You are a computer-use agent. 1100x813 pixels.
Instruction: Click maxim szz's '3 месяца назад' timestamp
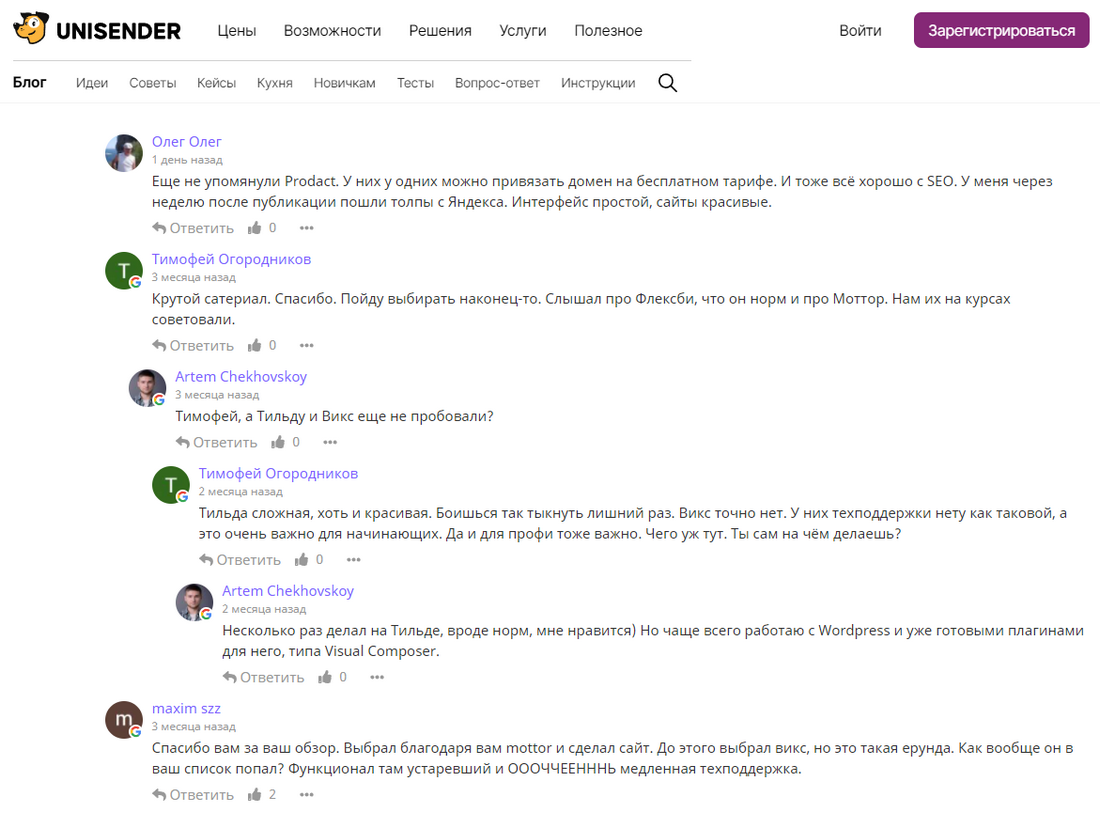(194, 727)
